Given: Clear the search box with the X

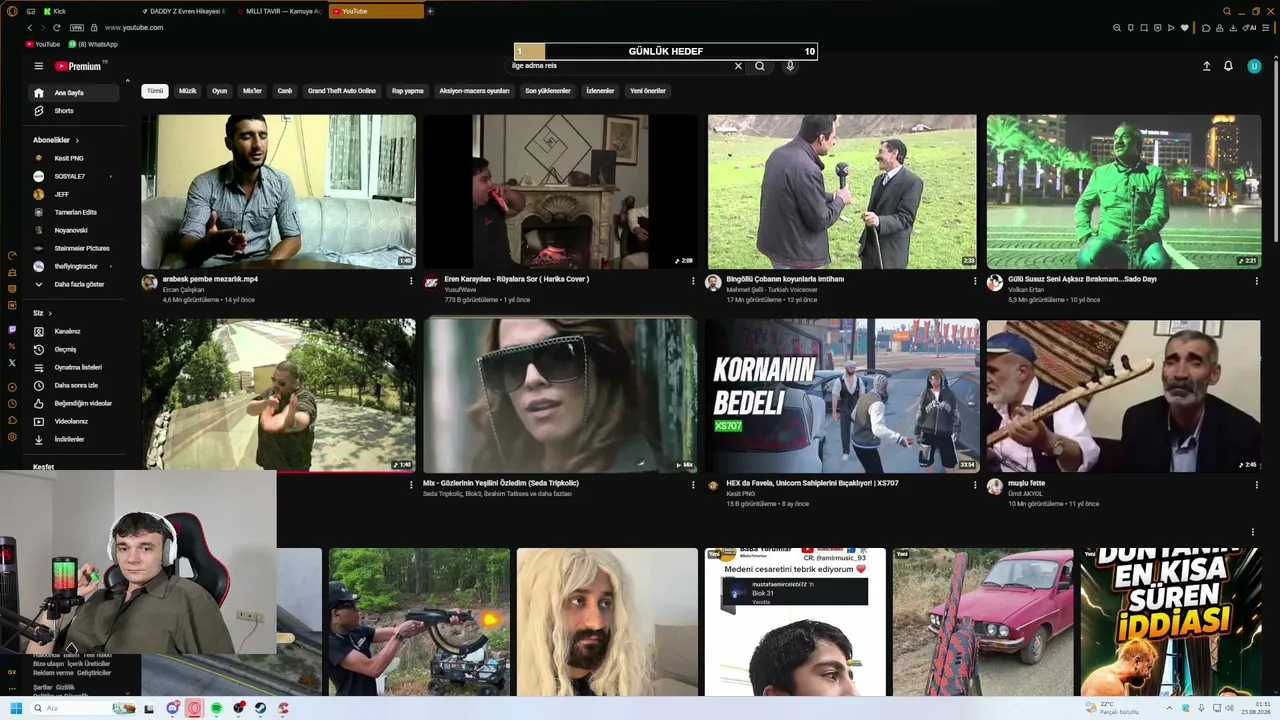Looking at the screenshot, I should point(738,66).
